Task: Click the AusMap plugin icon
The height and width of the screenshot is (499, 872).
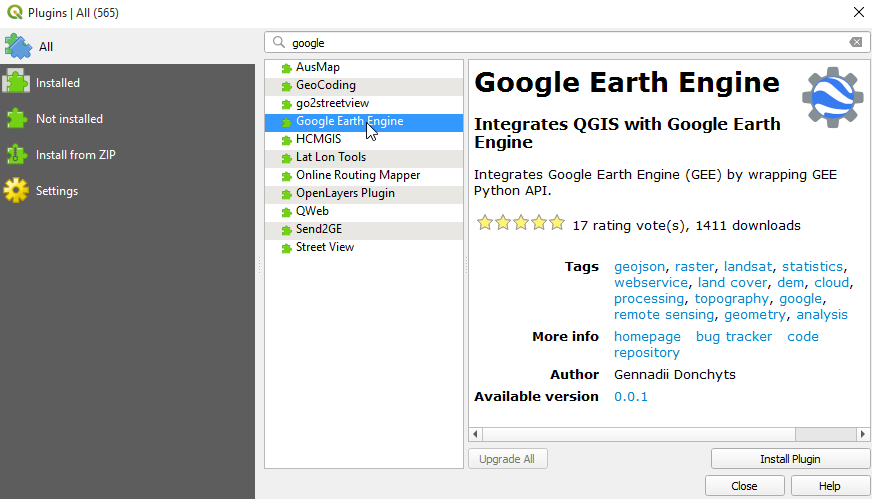Action: click(286, 68)
